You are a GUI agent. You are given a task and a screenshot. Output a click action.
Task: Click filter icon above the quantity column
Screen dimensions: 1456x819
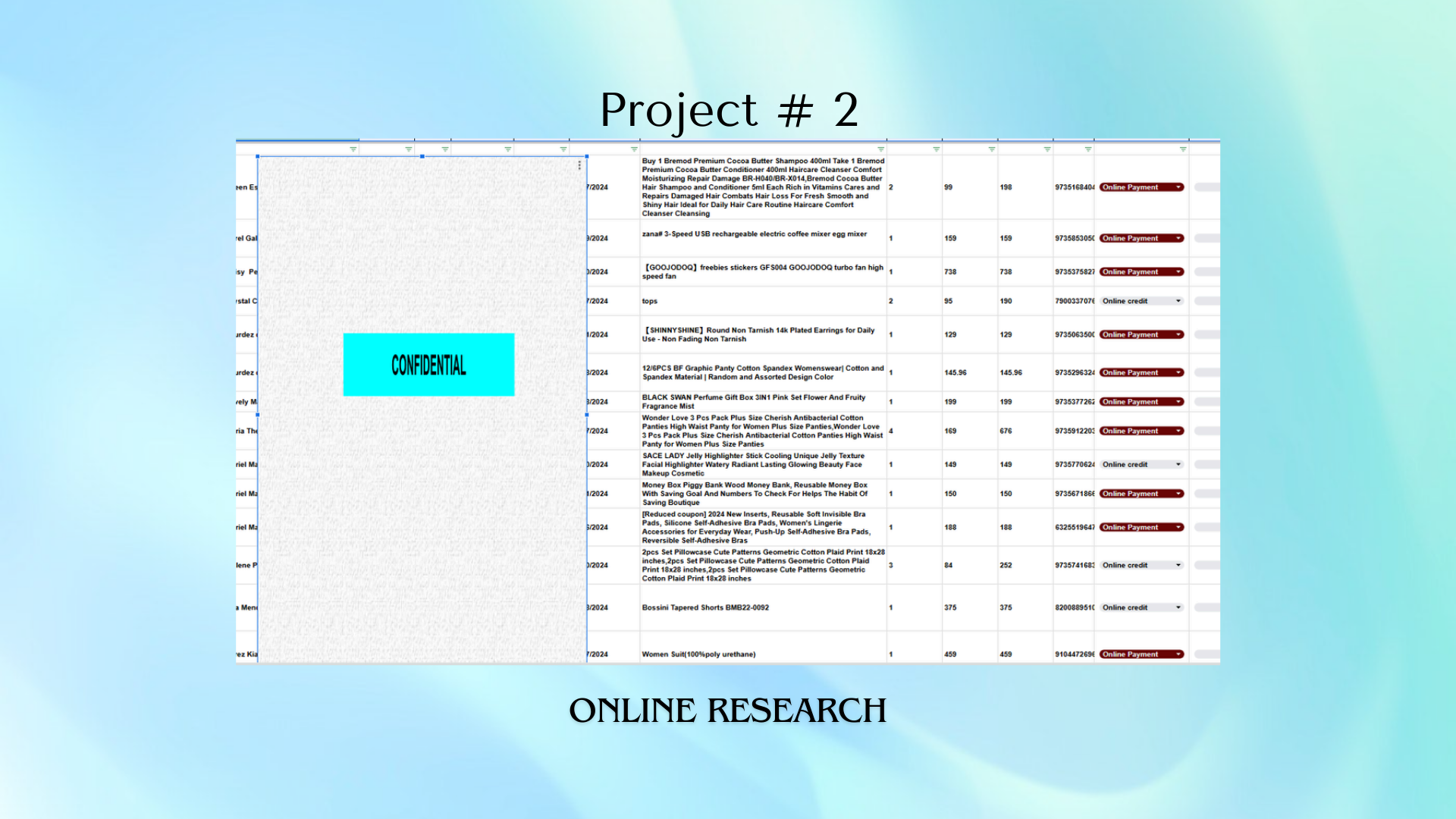click(936, 149)
